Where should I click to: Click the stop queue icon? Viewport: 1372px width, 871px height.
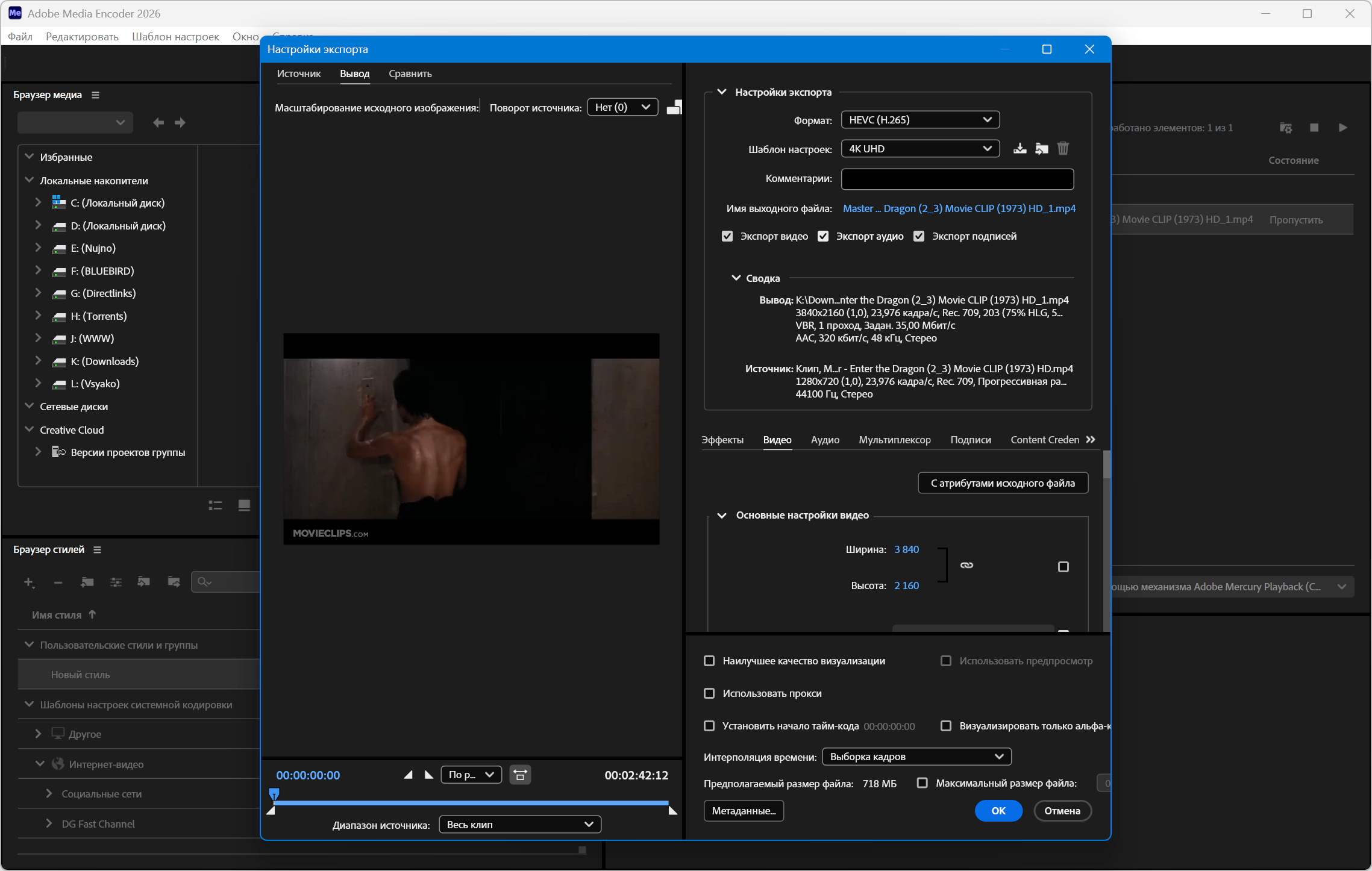[x=1314, y=128]
